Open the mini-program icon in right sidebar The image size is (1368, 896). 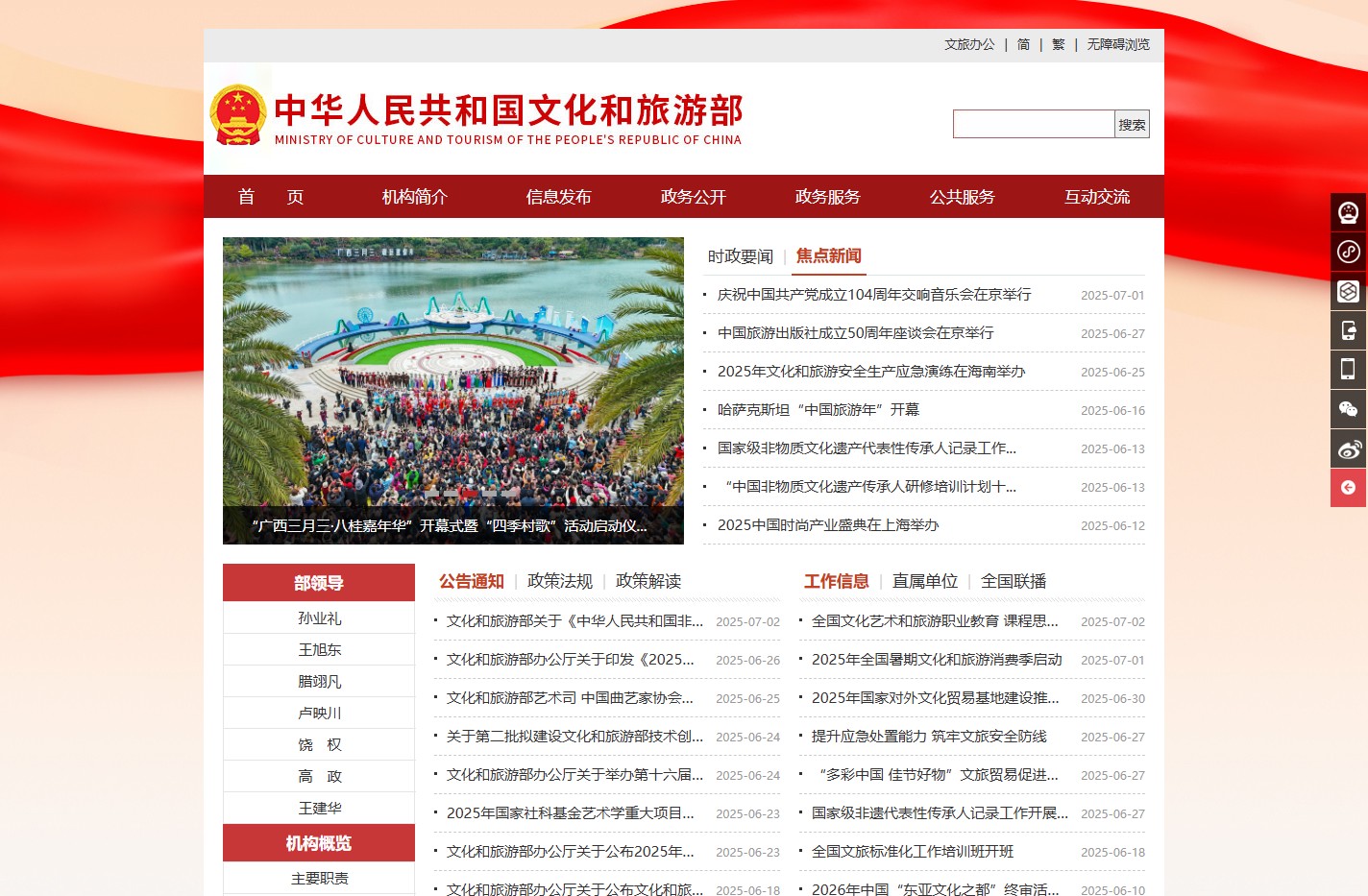pyautogui.click(x=1349, y=252)
